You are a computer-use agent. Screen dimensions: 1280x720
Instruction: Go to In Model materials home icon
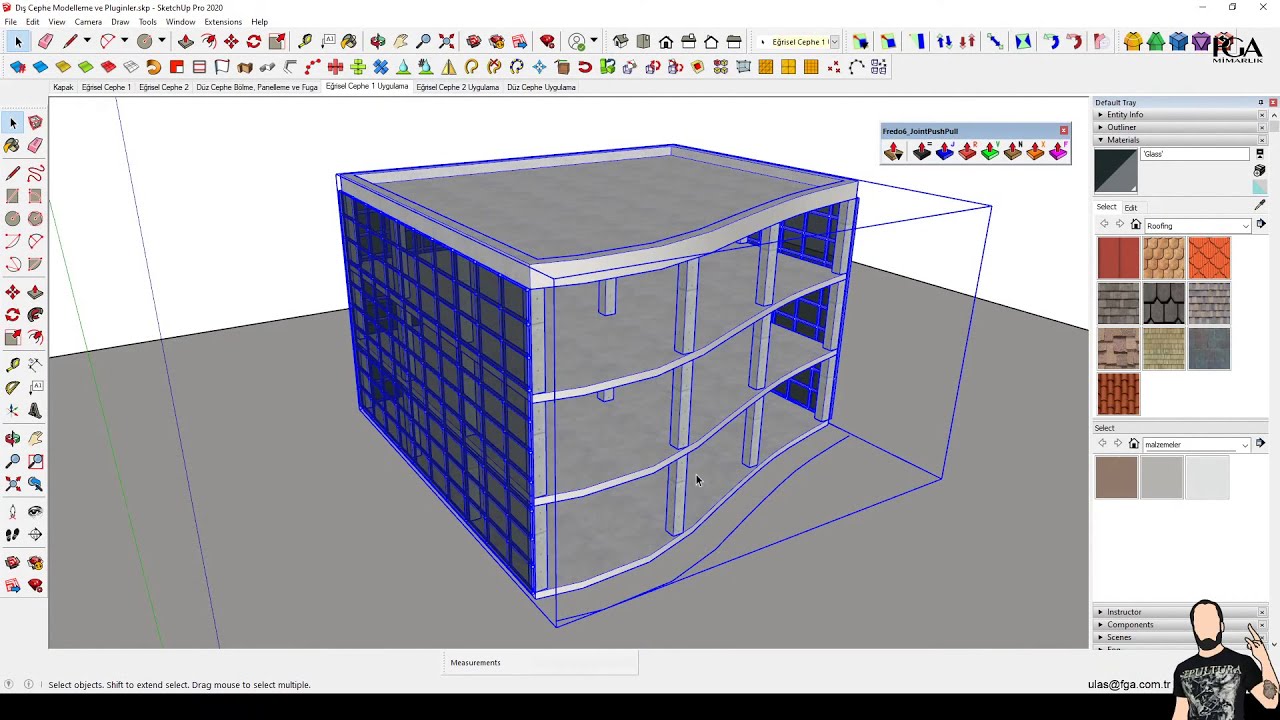pyautogui.click(x=1136, y=225)
